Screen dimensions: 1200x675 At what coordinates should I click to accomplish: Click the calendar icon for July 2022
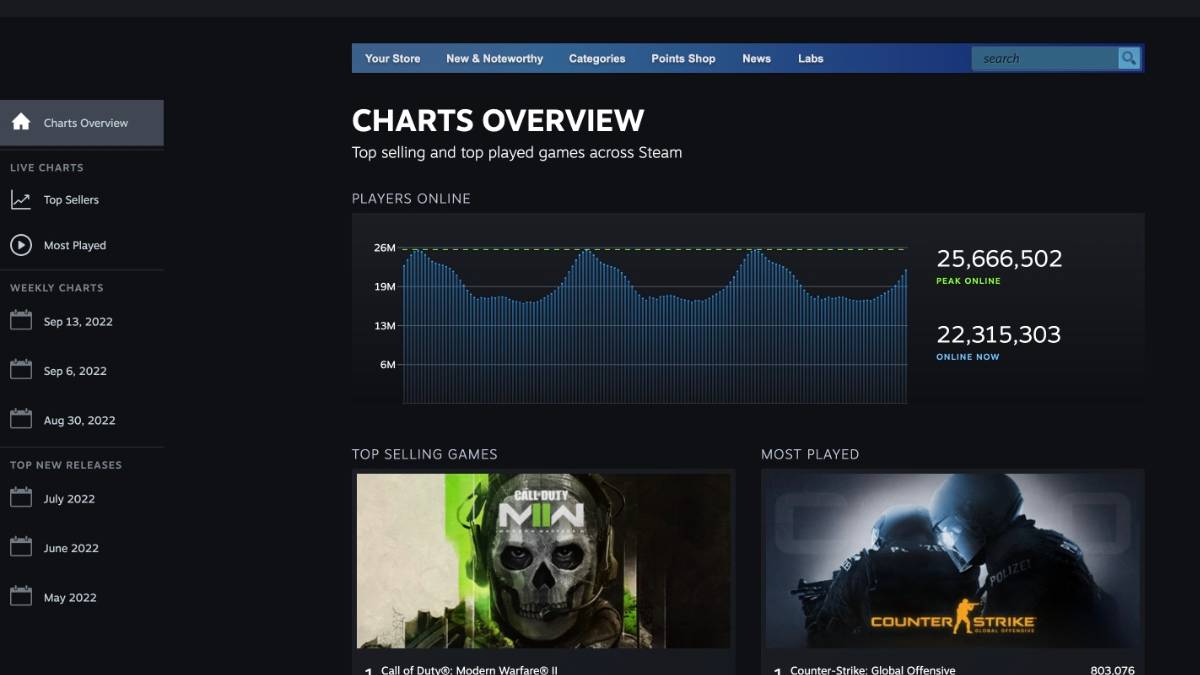click(x=21, y=498)
